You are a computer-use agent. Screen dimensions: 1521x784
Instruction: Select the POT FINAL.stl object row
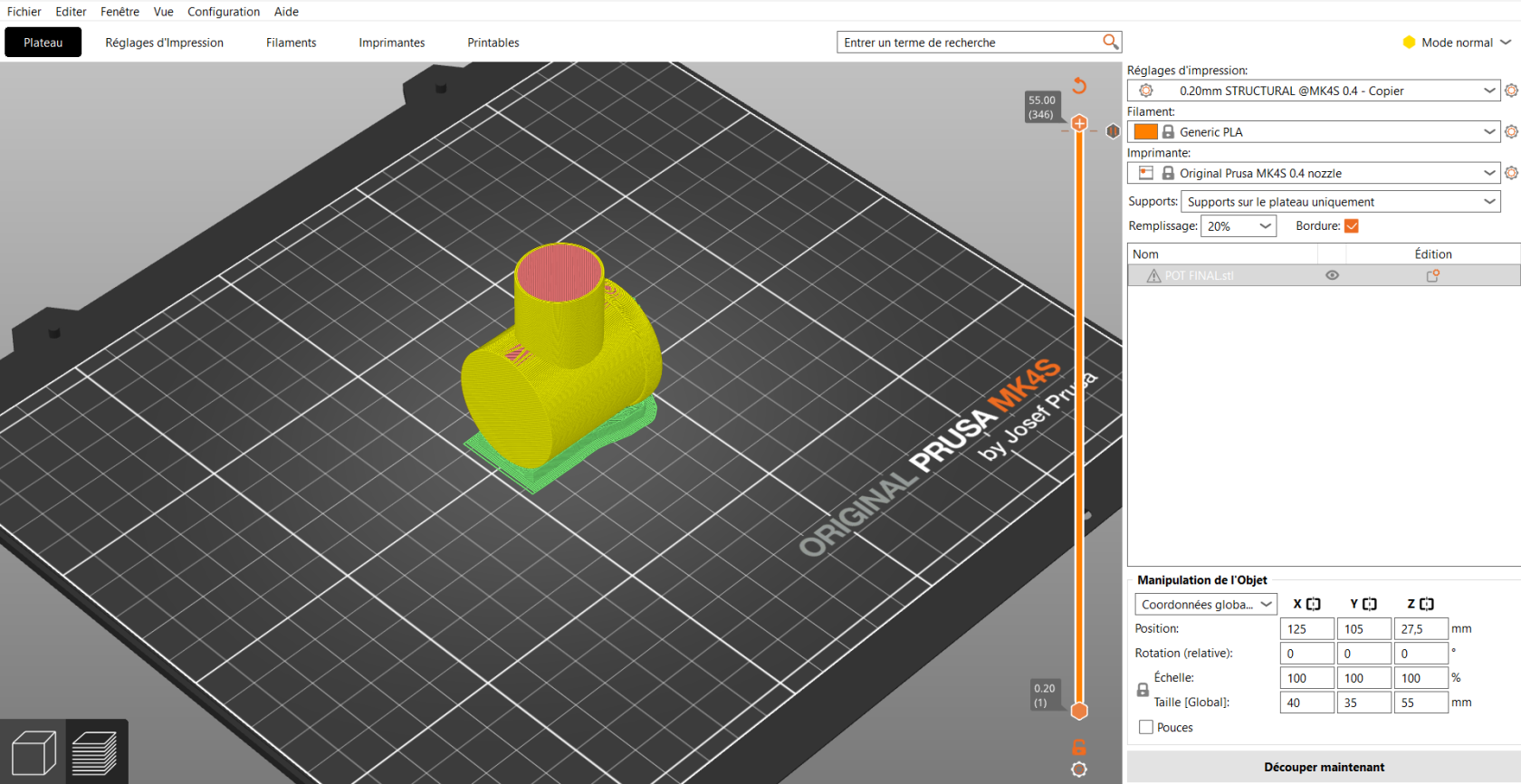pyautogui.click(x=1324, y=275)
